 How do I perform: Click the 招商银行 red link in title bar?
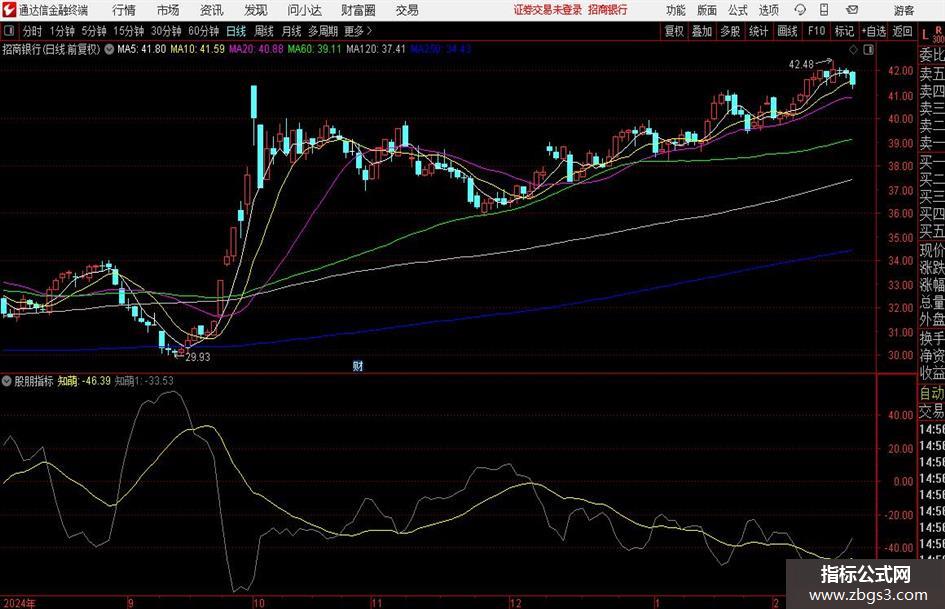608,10
